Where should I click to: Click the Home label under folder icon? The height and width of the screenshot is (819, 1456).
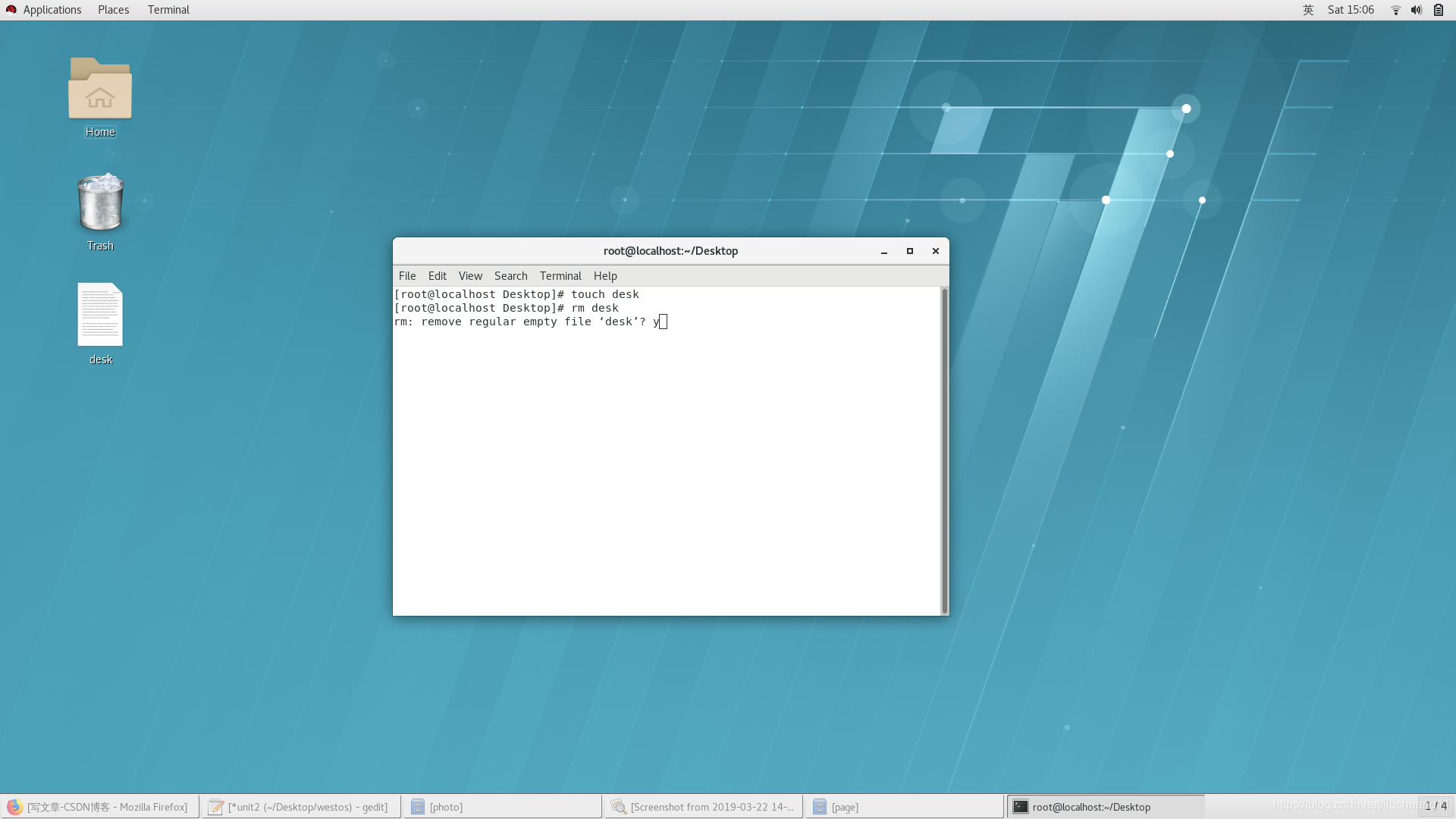pyautogui.click(x=100, y=132)
